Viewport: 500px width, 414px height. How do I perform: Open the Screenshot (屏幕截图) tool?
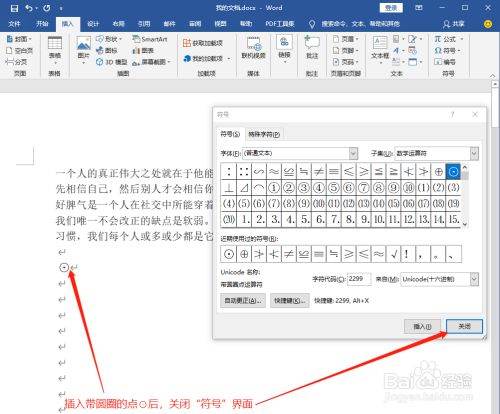coord(151,62)
